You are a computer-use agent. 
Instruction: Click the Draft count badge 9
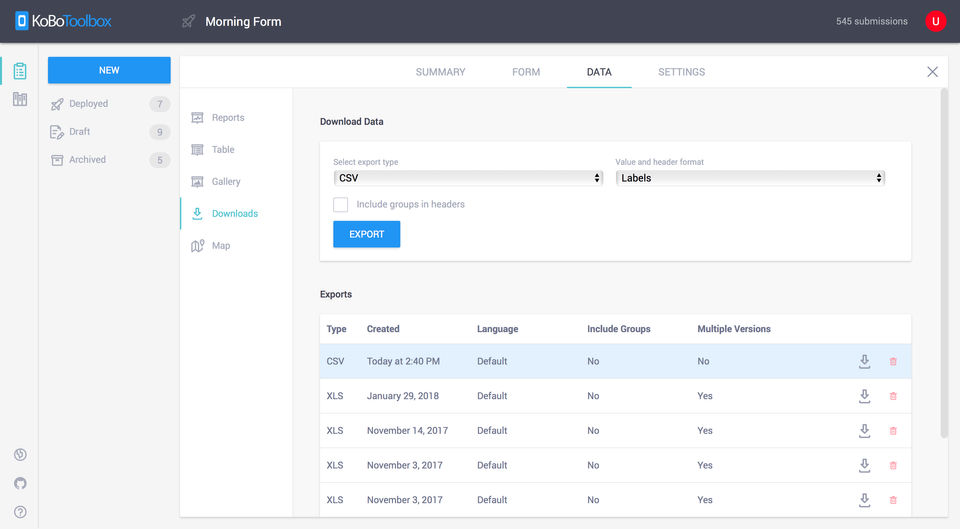(x=160, y=132)
